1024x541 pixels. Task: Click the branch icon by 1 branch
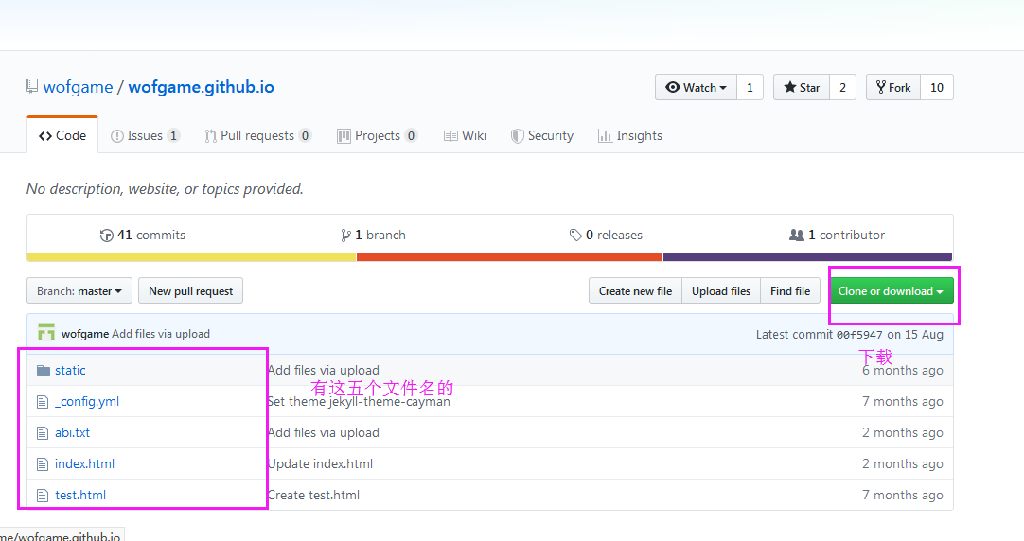(345, 235)
